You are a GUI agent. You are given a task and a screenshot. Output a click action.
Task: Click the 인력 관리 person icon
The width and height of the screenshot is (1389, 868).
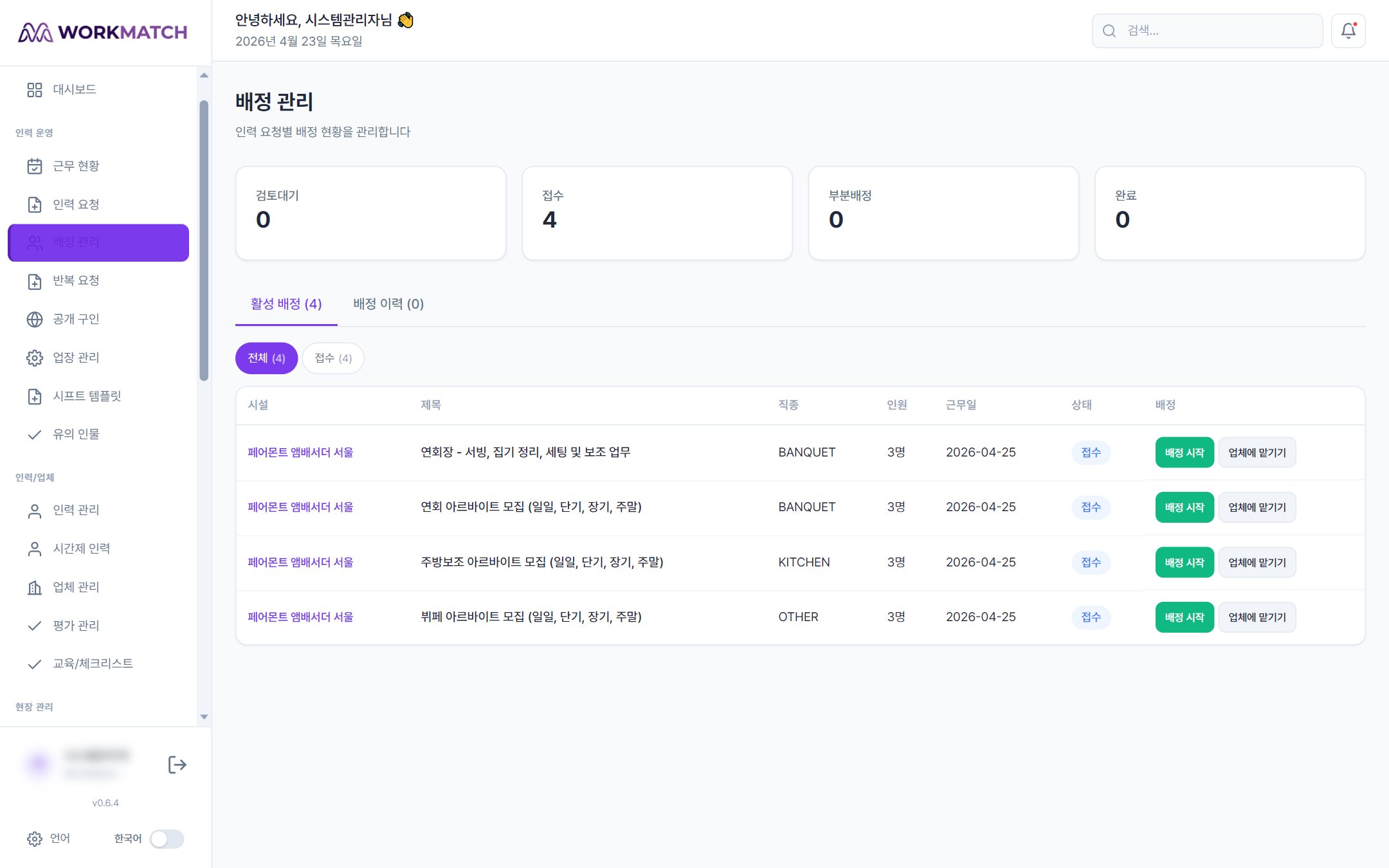point(35,511)
